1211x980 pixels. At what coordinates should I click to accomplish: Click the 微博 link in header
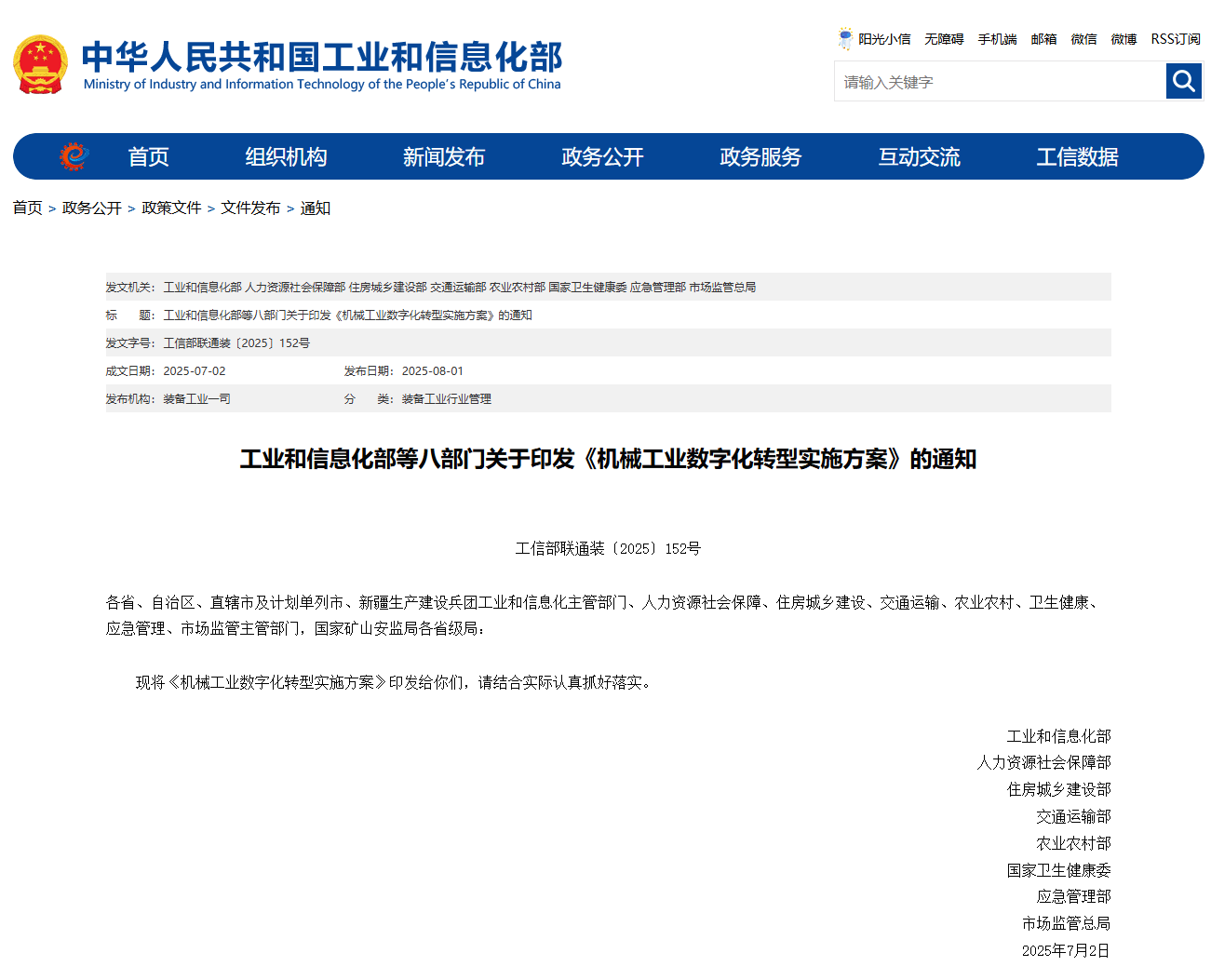point(1124,39)
